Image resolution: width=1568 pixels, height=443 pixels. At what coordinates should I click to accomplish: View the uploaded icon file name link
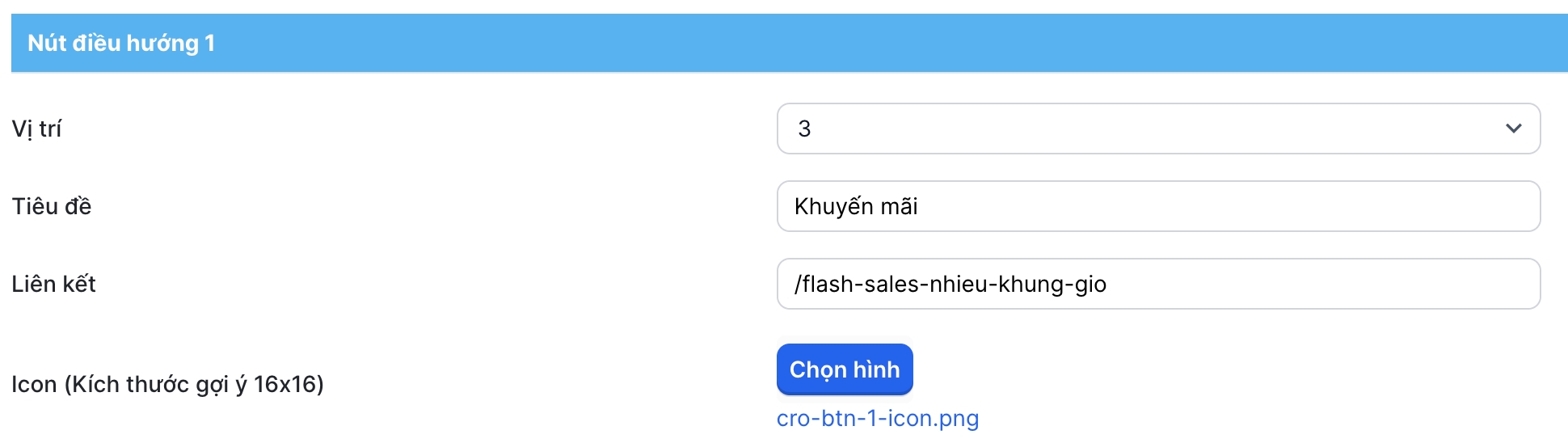point(878,418)
